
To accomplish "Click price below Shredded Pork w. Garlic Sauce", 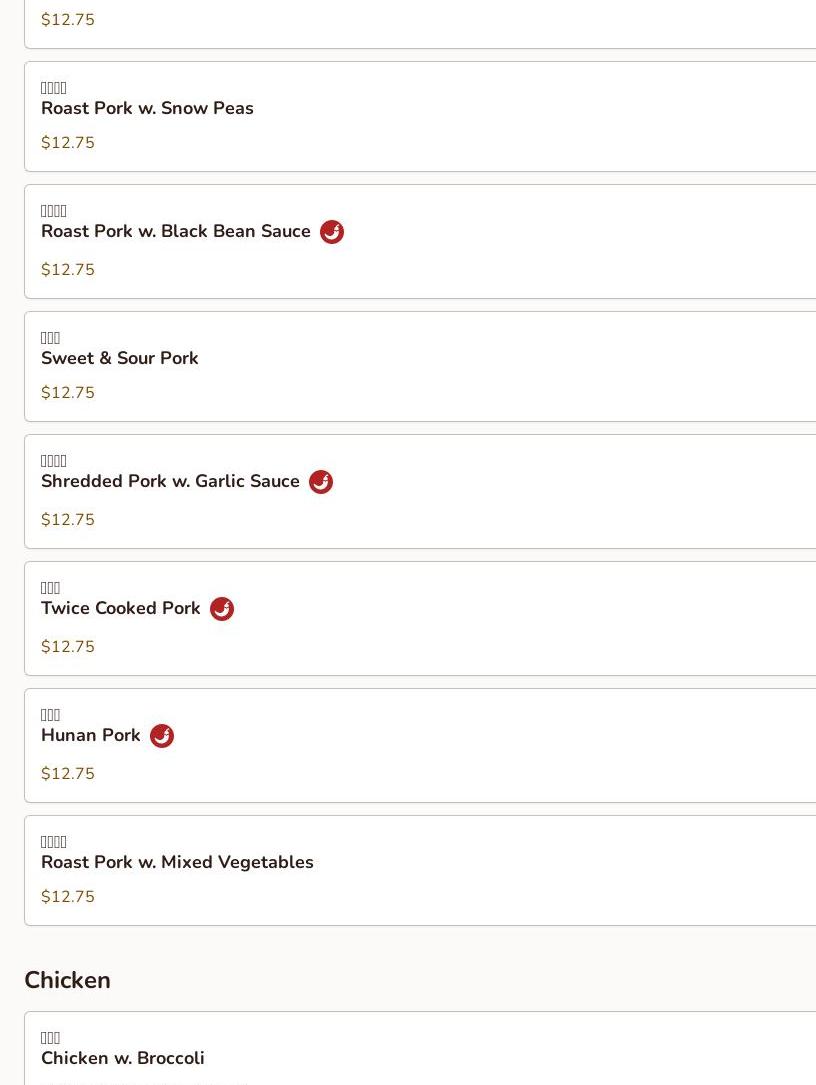I will (x=68, y=520).
